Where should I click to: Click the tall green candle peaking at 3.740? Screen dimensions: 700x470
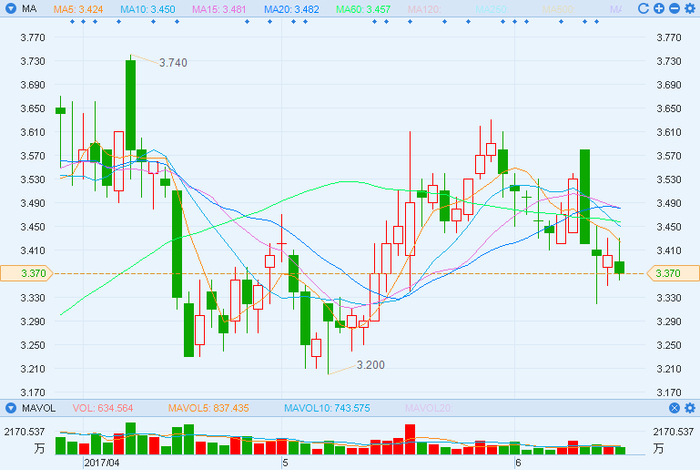pyautogui.click(x=130, y=105)
